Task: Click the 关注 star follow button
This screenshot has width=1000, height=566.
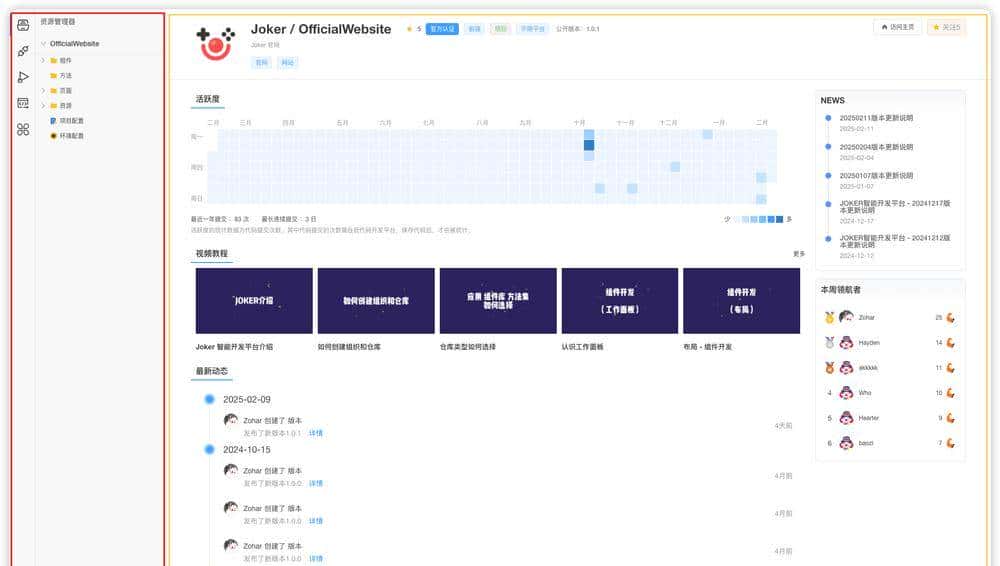Action: tap(946, 27)
